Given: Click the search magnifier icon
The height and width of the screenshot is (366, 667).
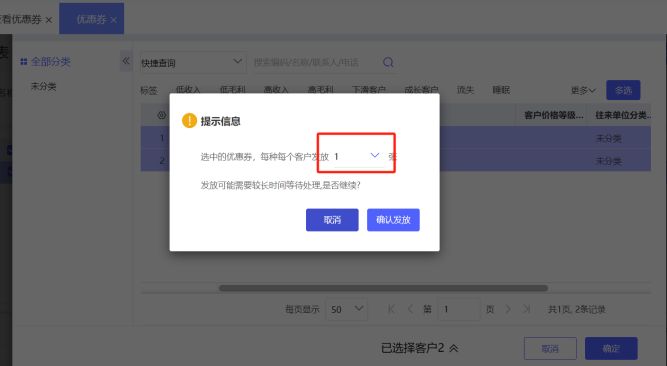Looking at the screenshot, I should coord(388,63).
